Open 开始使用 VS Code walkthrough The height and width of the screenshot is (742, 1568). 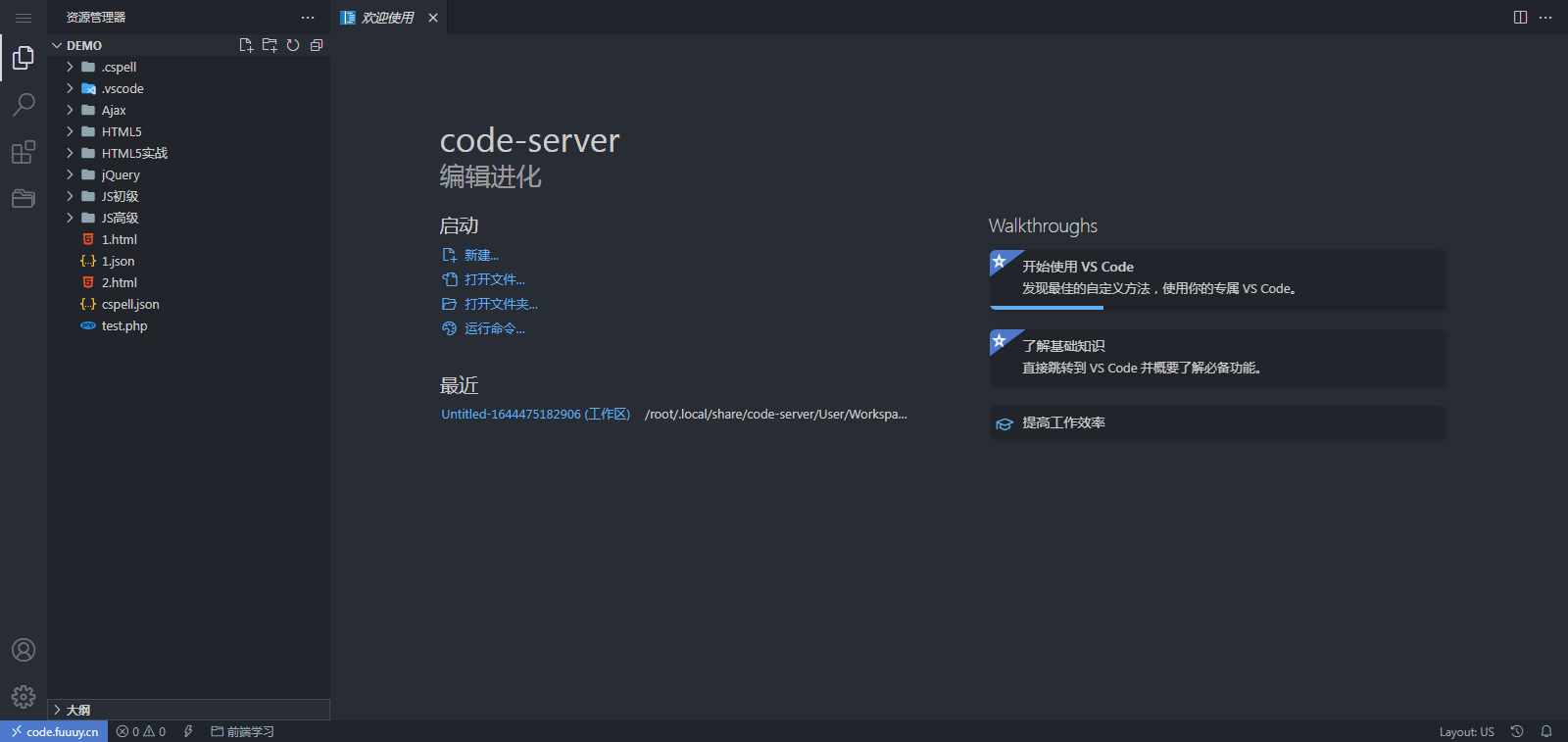click(1216, 279)
